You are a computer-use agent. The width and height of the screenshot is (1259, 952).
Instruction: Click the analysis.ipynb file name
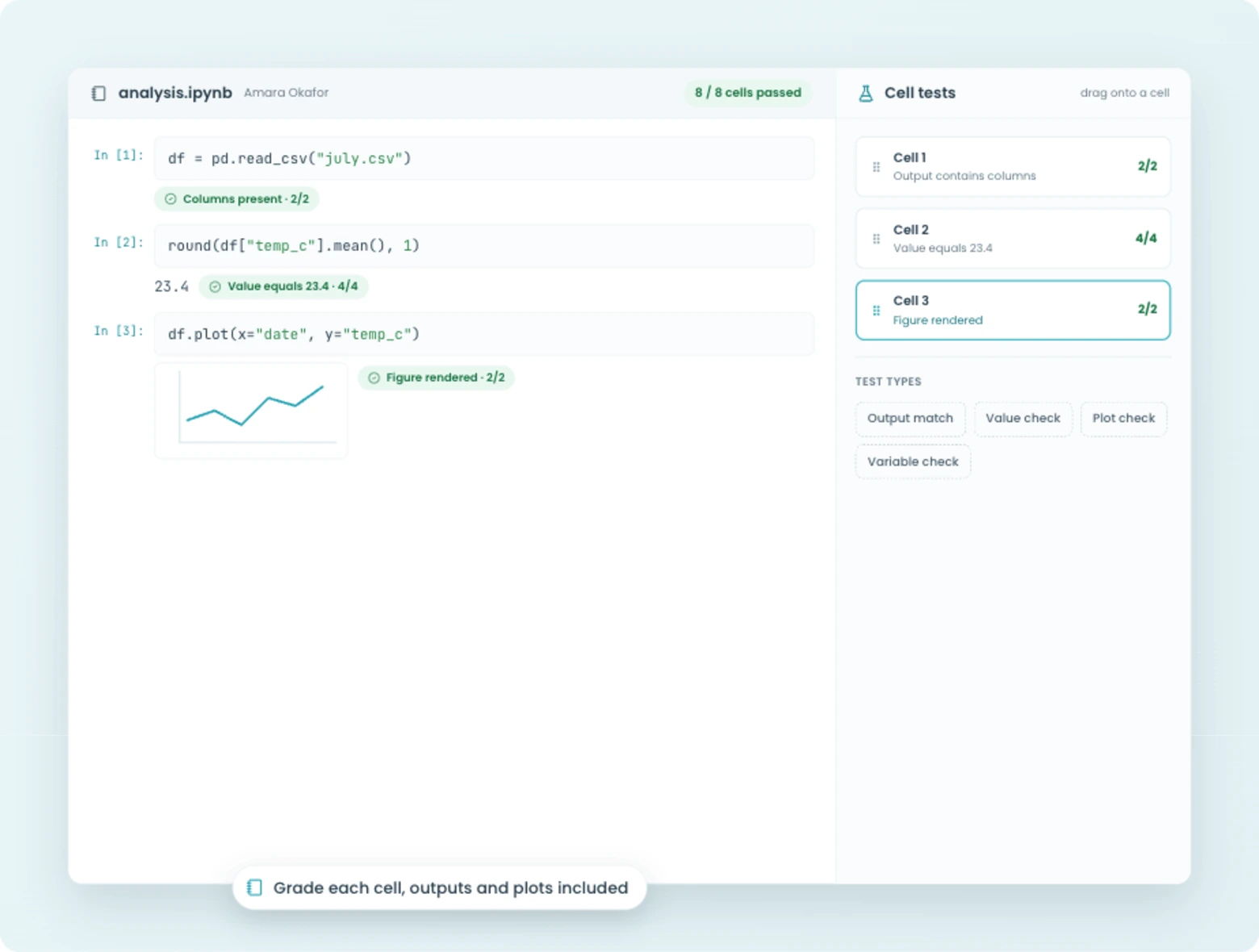tap(175, 93)
